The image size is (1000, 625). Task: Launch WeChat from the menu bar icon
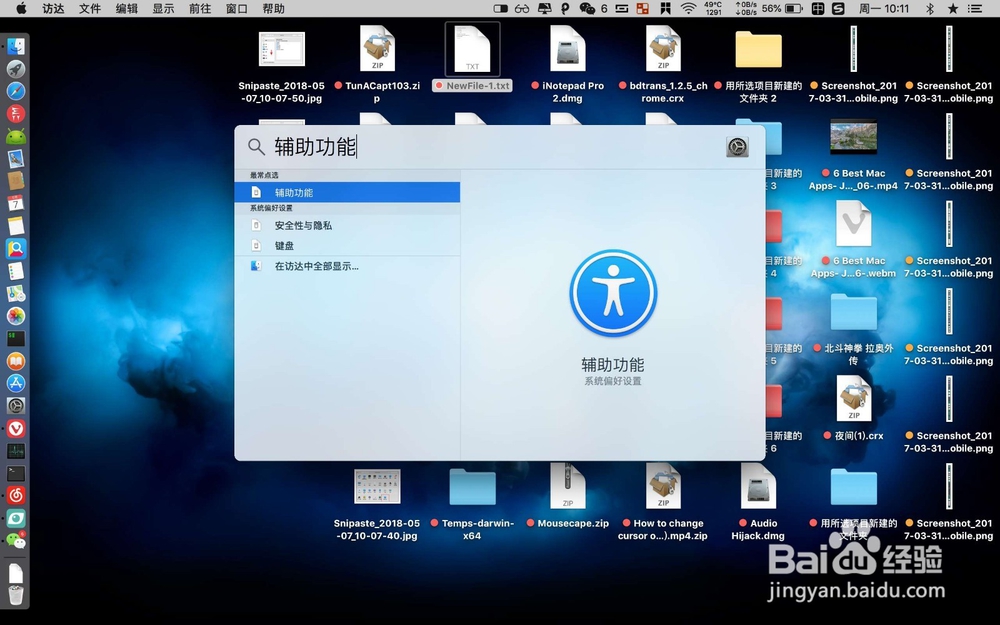tap(586, 8)
